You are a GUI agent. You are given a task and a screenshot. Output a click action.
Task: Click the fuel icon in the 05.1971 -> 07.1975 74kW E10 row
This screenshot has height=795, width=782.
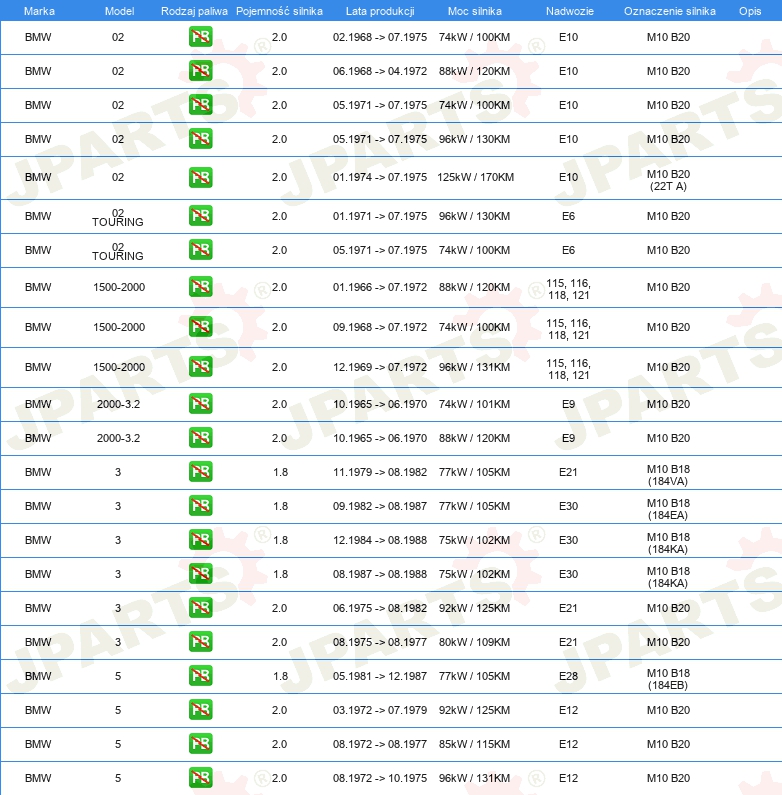200,105
